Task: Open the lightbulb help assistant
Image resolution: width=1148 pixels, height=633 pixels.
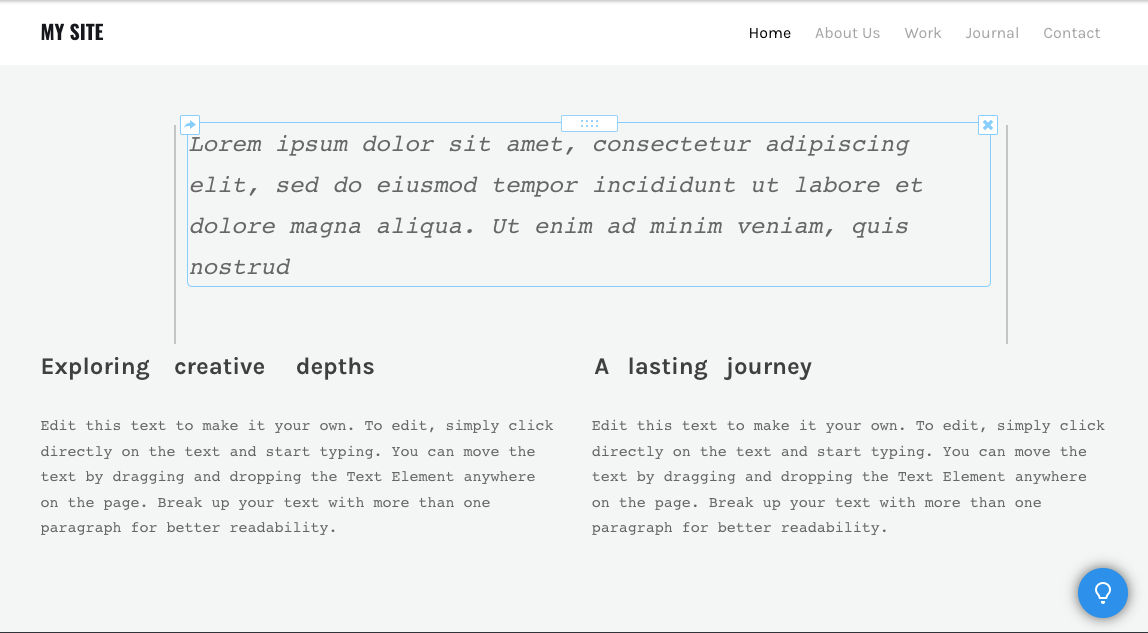Action: click(x=1103, y=593)
